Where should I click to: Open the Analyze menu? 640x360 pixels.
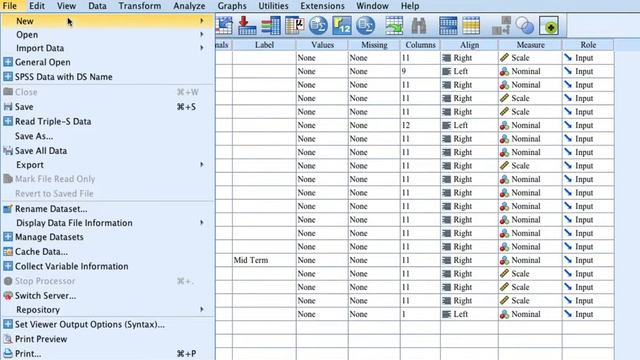tap(189, 6)
